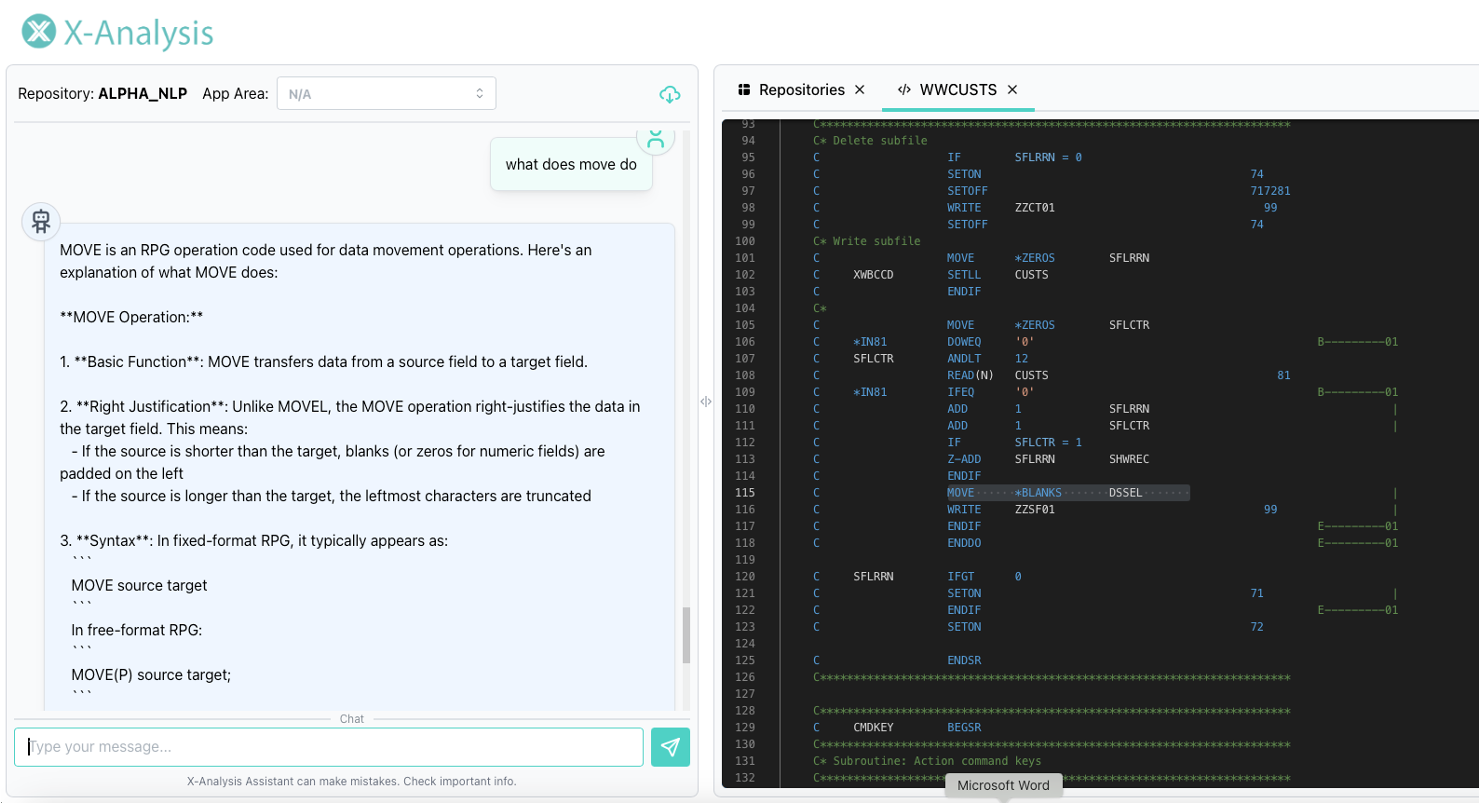The height and width of the screenshot is (804, 1480).
Task: Click XWBCCD on line 102
Action: coord(873,275)
